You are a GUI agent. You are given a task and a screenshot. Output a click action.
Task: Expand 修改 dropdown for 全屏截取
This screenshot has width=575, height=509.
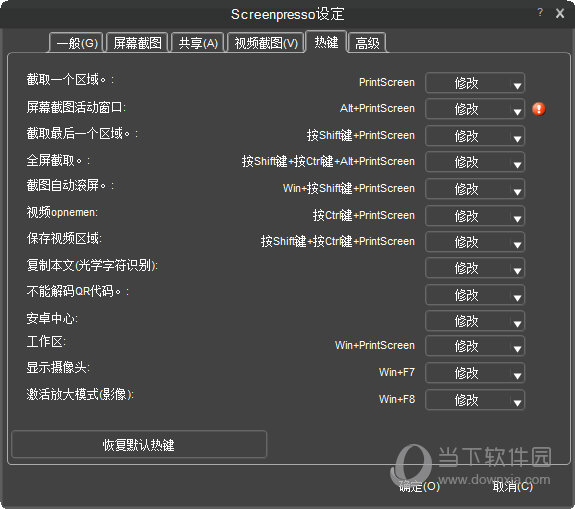point(475,162)
